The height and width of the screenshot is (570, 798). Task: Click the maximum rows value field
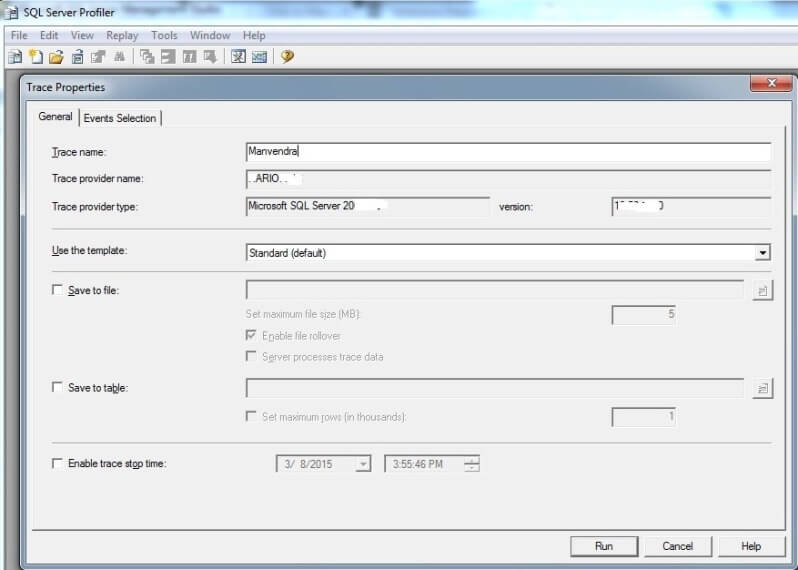pyautogui.click(x=644, y=417)
